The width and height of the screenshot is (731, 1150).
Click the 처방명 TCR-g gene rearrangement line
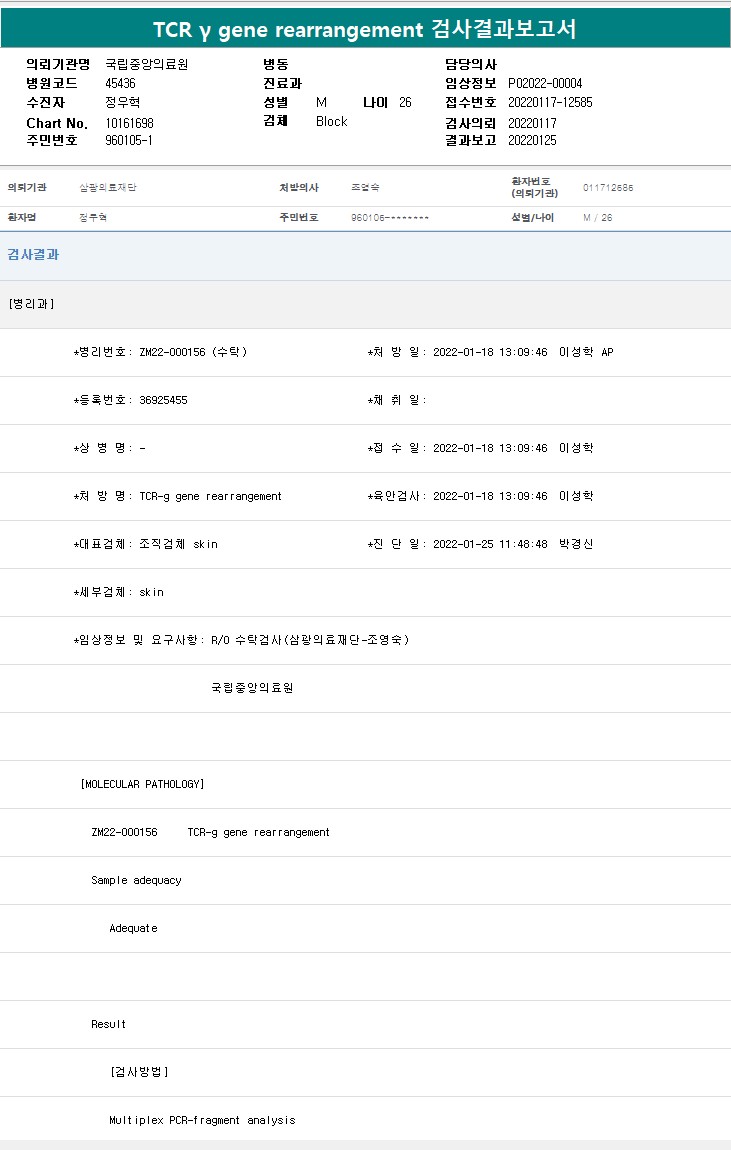point(178,496)
